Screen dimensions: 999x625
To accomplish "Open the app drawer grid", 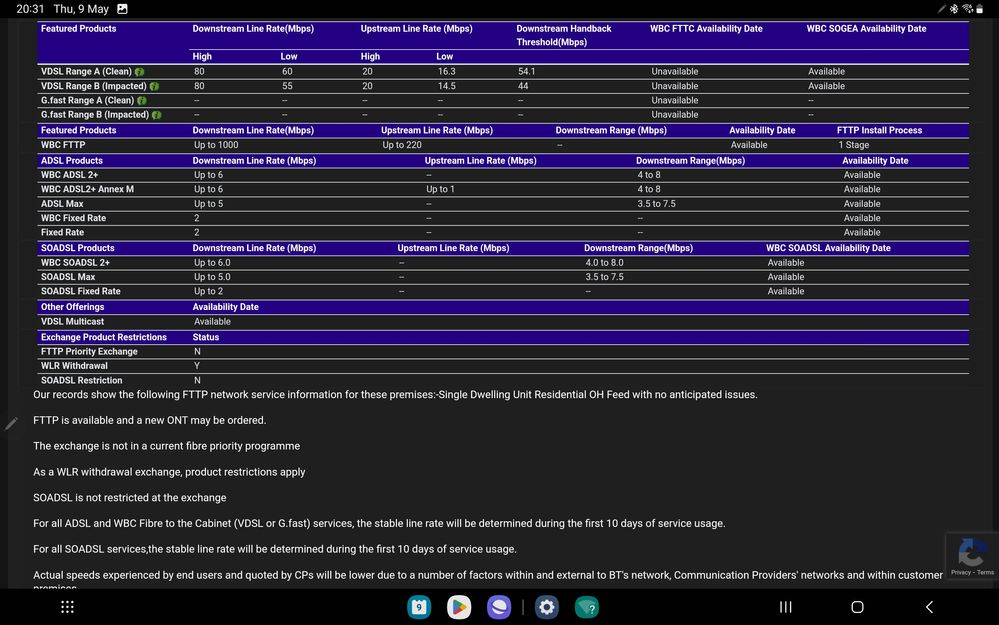I will tap(67, 607).
